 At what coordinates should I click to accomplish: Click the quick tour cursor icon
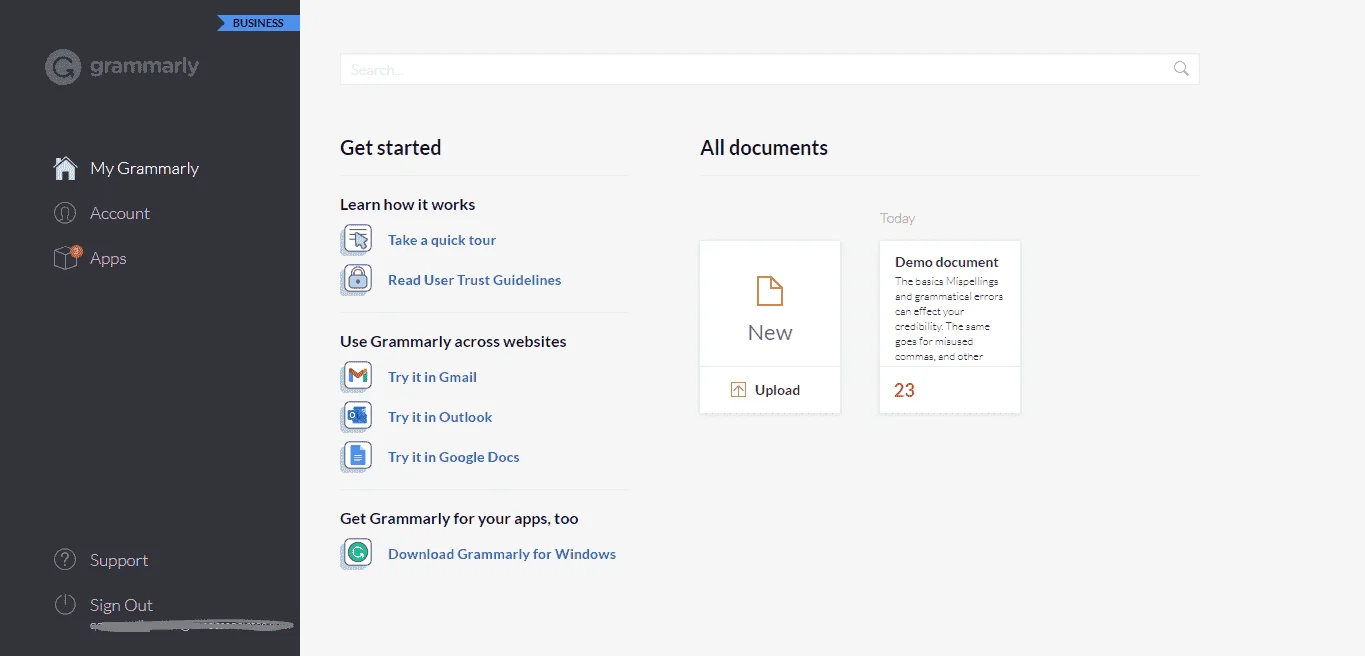point(357,240)
